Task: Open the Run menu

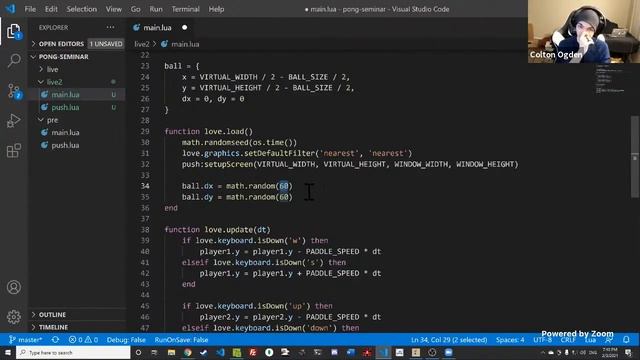Action: [x=156, y=9]
